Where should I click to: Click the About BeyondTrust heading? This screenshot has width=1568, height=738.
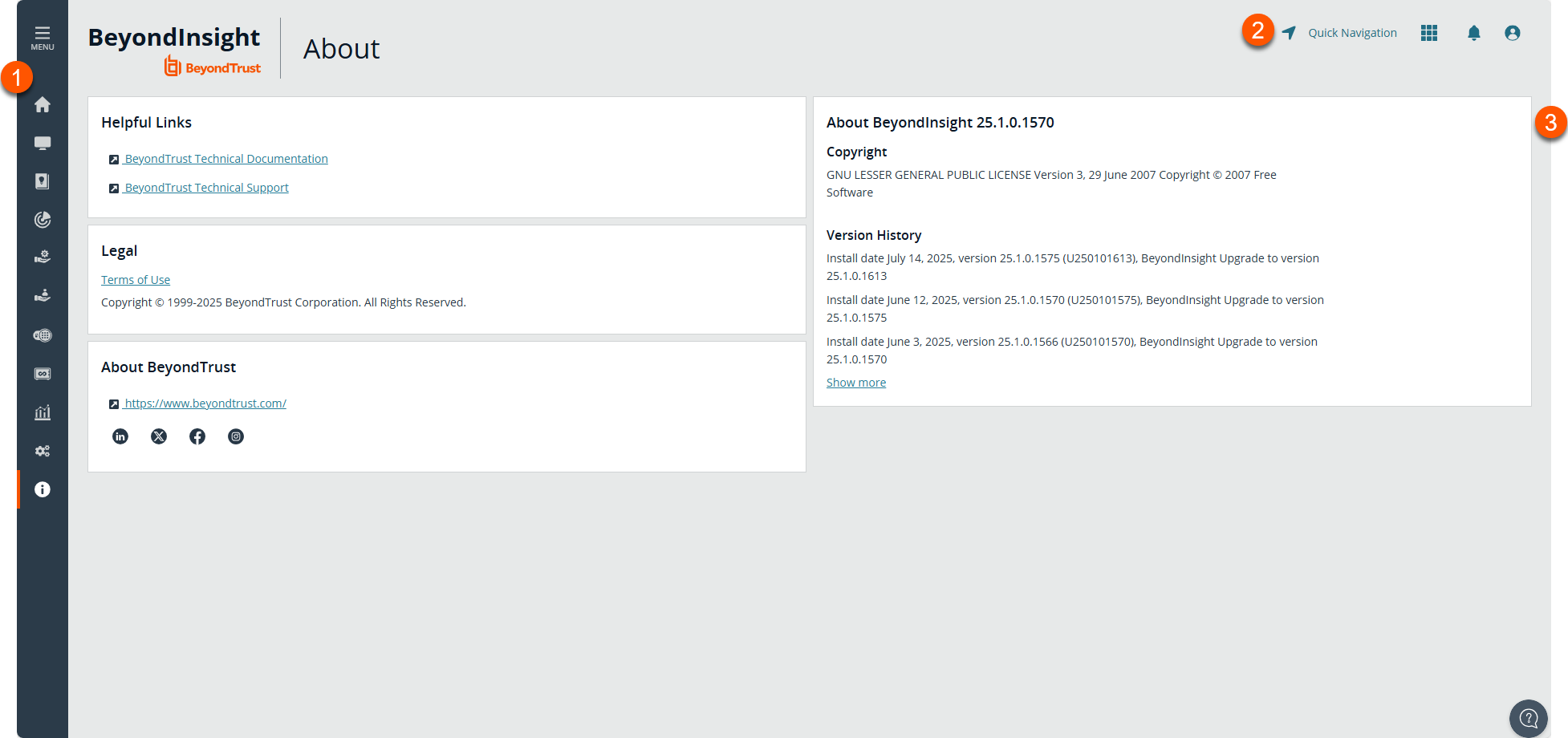point(169,367)
